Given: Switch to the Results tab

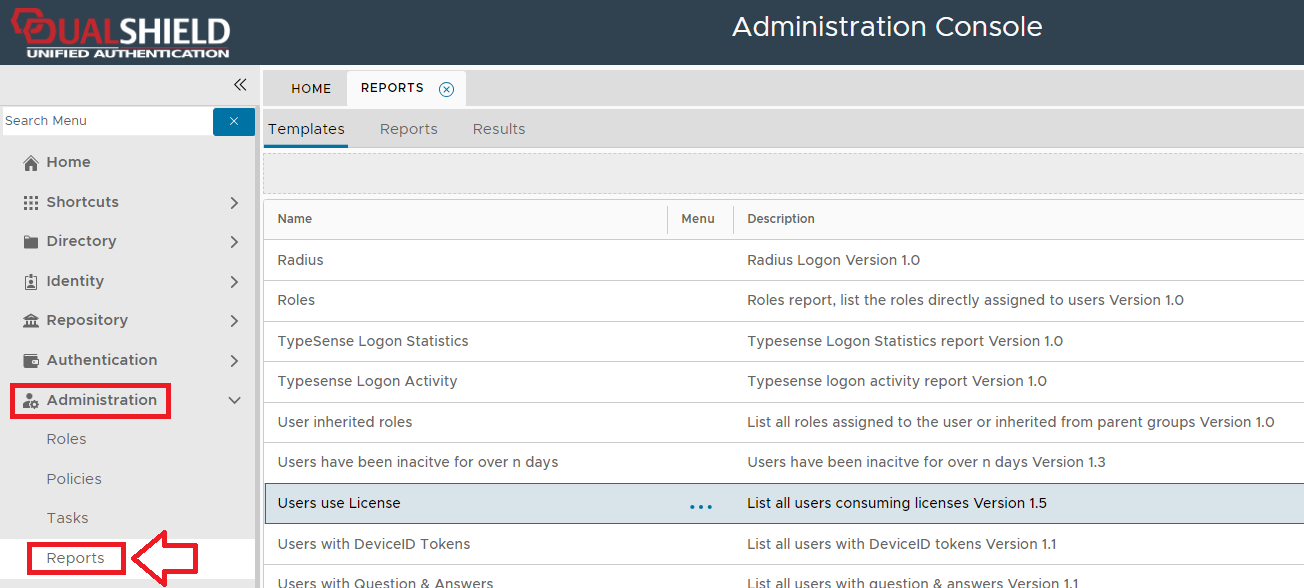Looking at the screenshot, I should tap(499, 129).
